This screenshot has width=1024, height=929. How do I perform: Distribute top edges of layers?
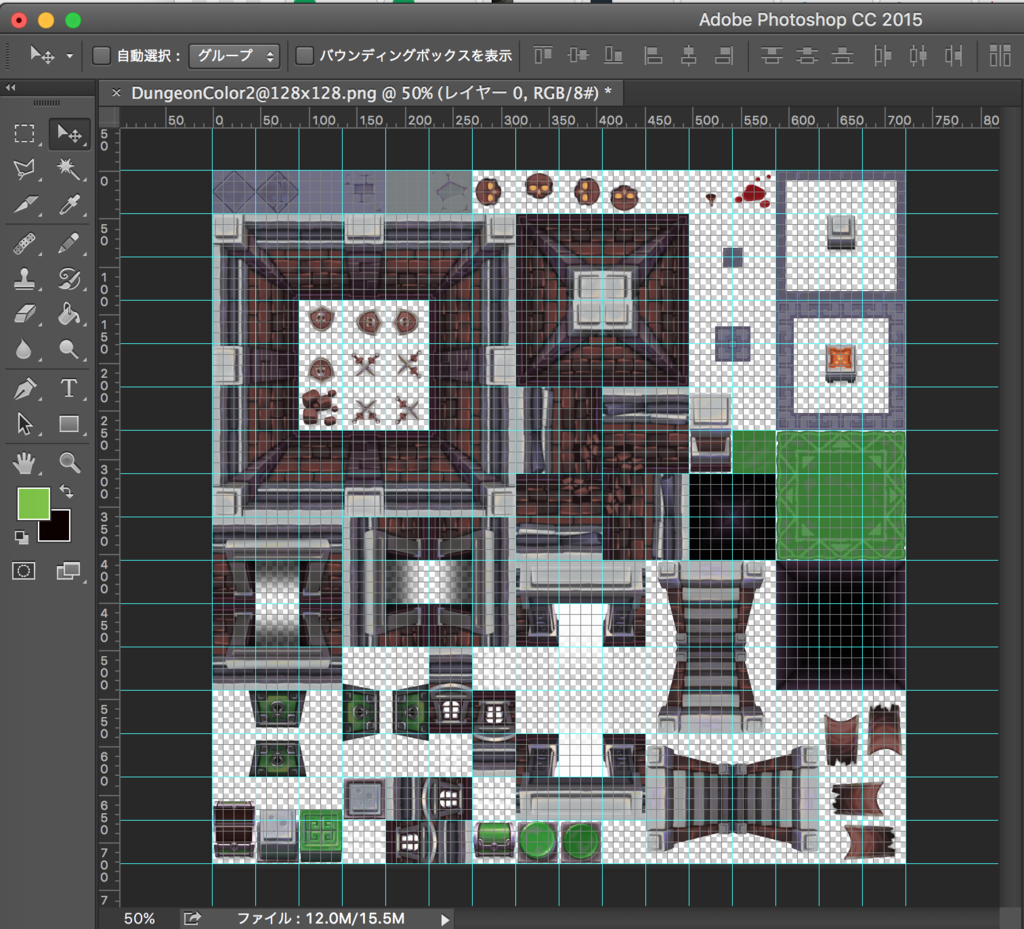coord(771,55)
